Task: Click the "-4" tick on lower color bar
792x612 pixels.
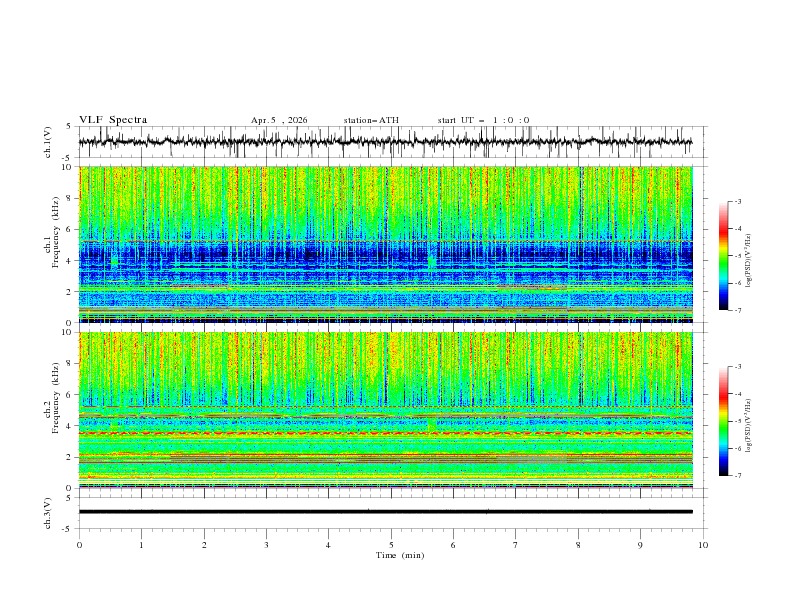Action: pyautogui.click(x=737, y=394)
